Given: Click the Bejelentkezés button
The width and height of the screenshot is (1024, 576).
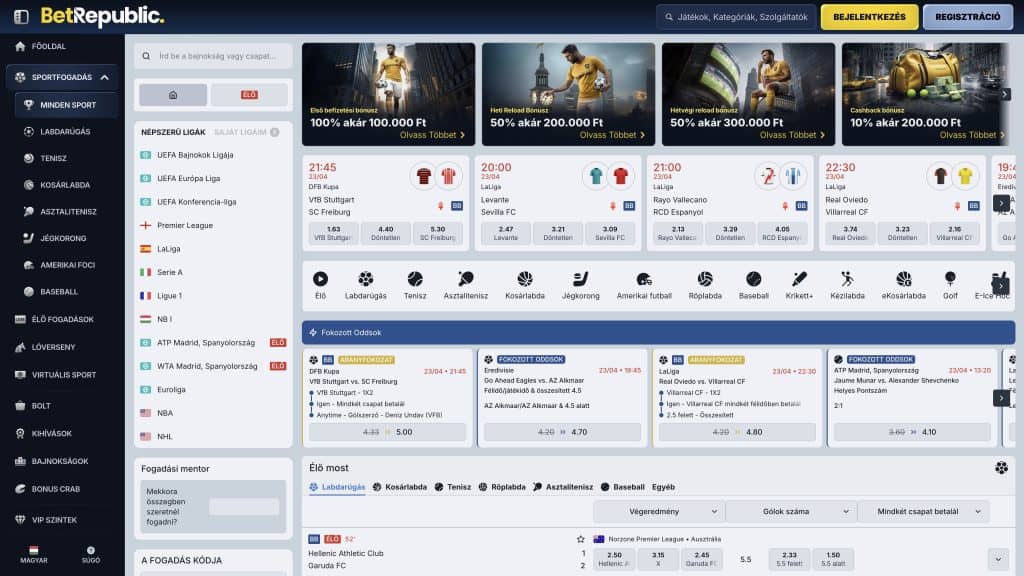Looking at the screenshot, I should [x=869, y=17].
